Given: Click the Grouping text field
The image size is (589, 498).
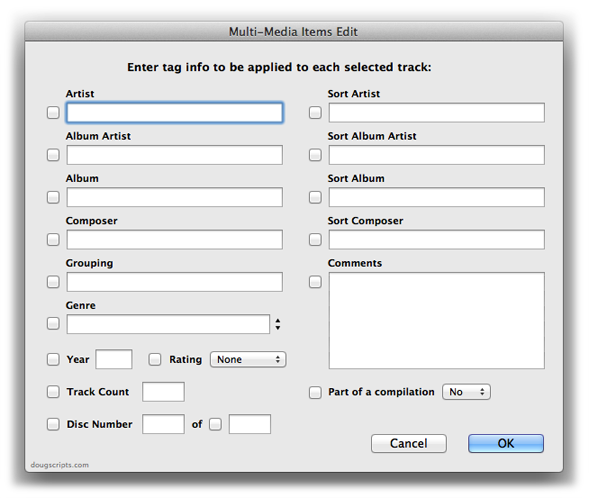Looking at the screenshot, I should click(175, 282).
